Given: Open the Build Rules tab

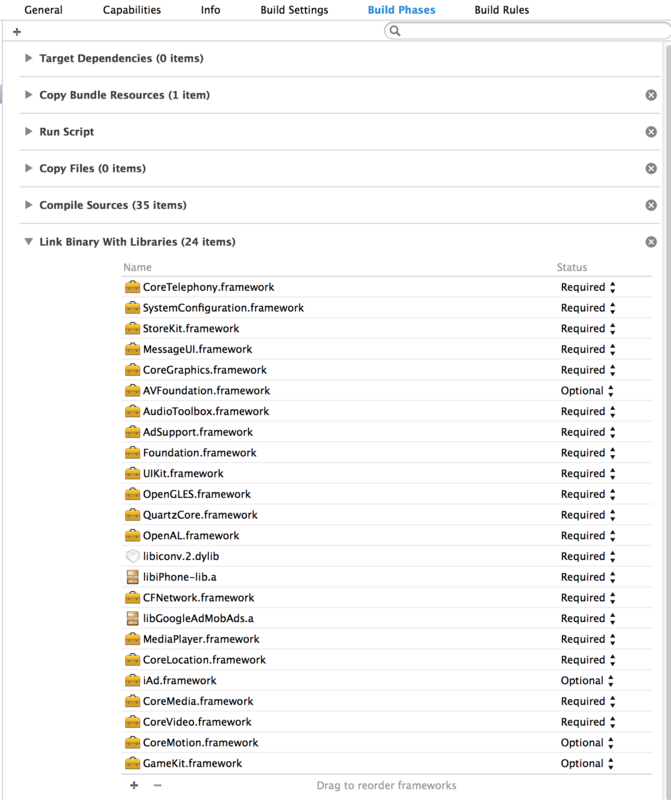Looking at the screenshot, I should [502, 10].
